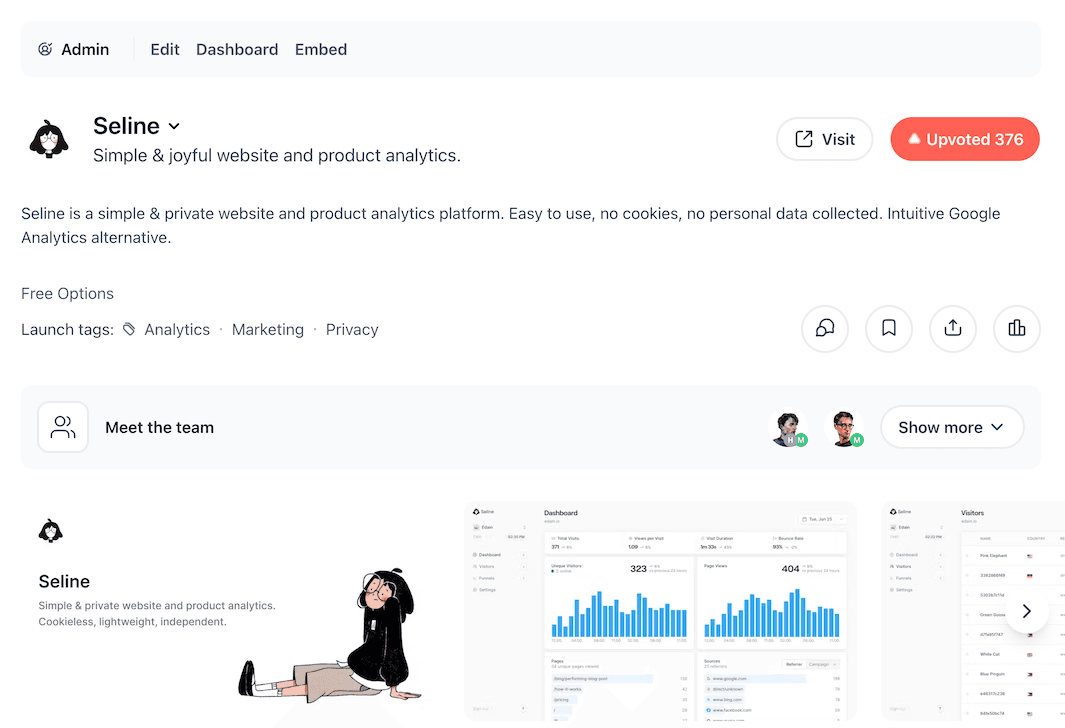Click the Visit button

coord(824,139)
